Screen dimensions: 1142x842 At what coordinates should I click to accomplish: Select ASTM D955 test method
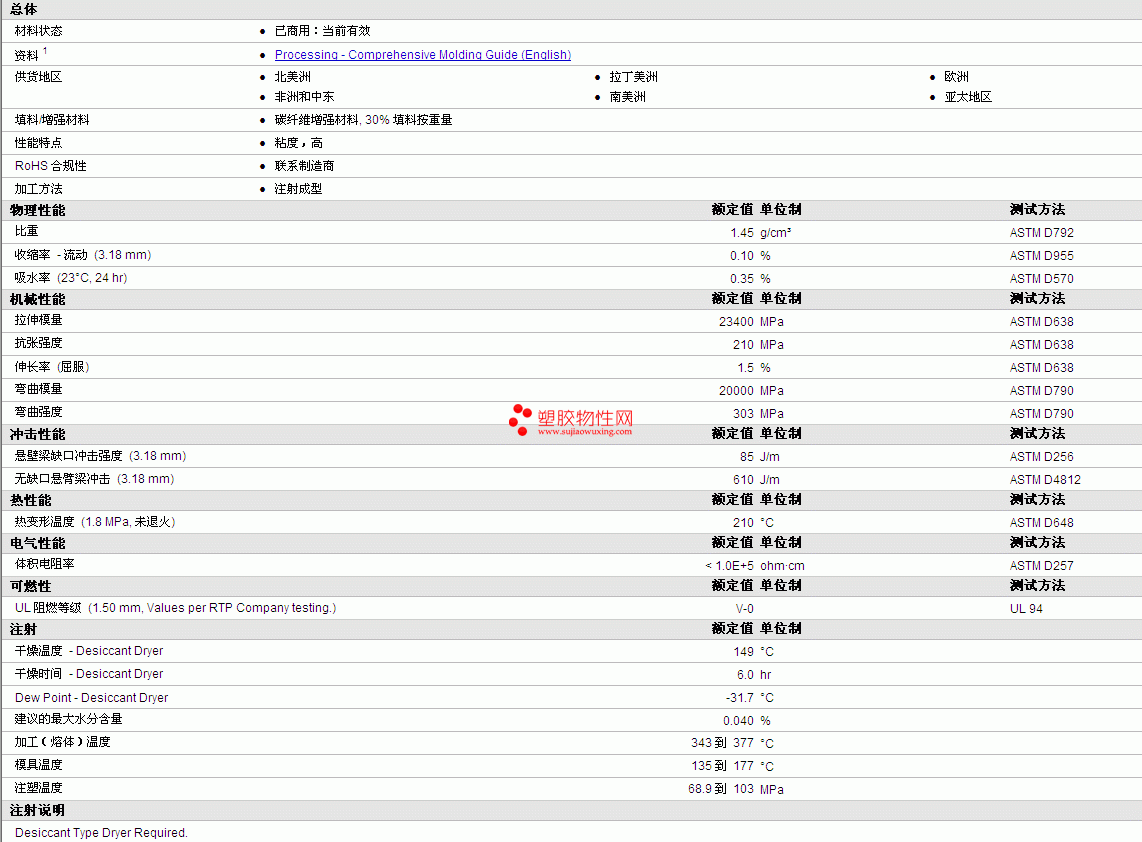point(1041,256)
